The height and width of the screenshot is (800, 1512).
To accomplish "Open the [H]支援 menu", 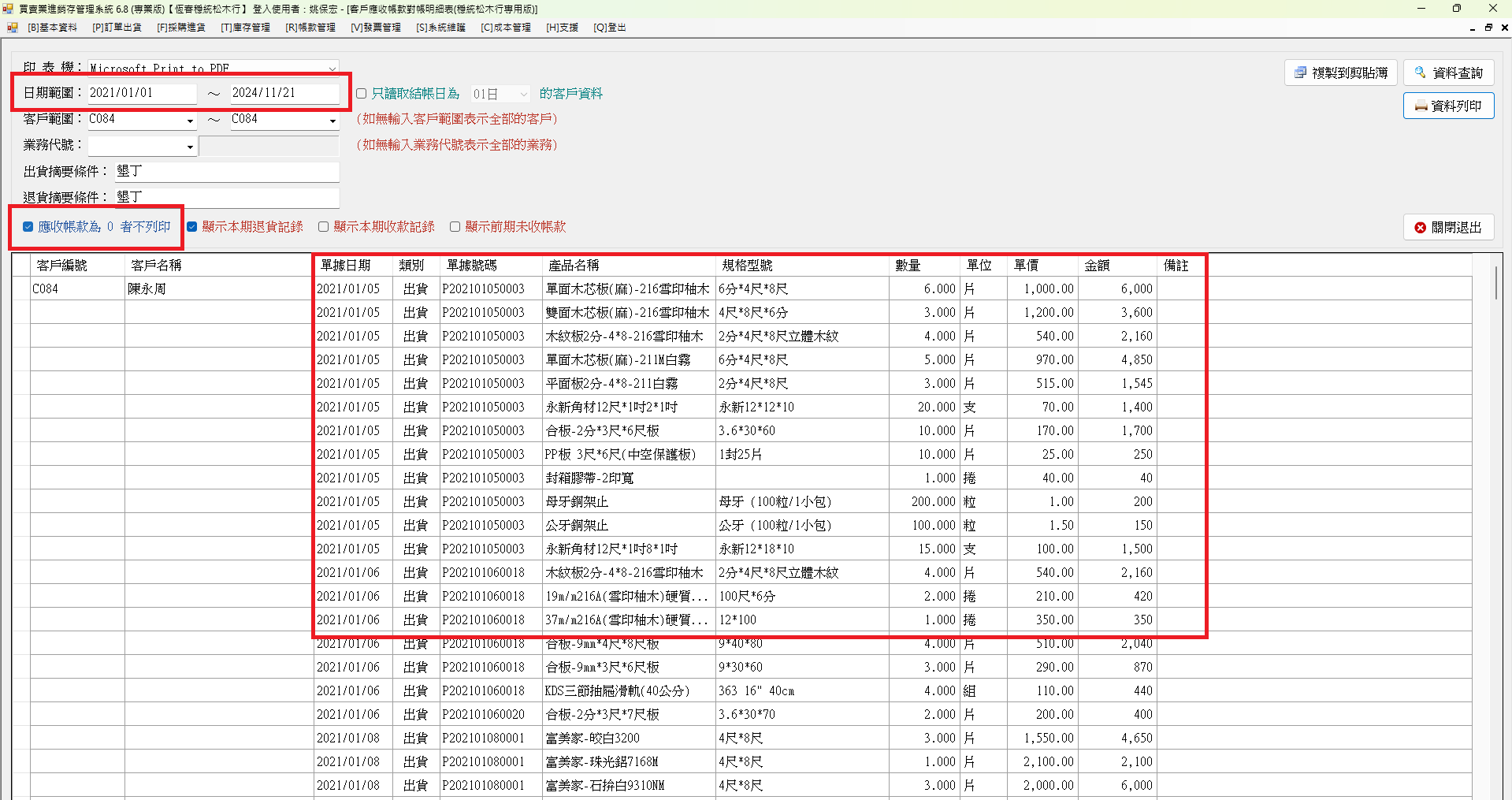I will [562, 28].
